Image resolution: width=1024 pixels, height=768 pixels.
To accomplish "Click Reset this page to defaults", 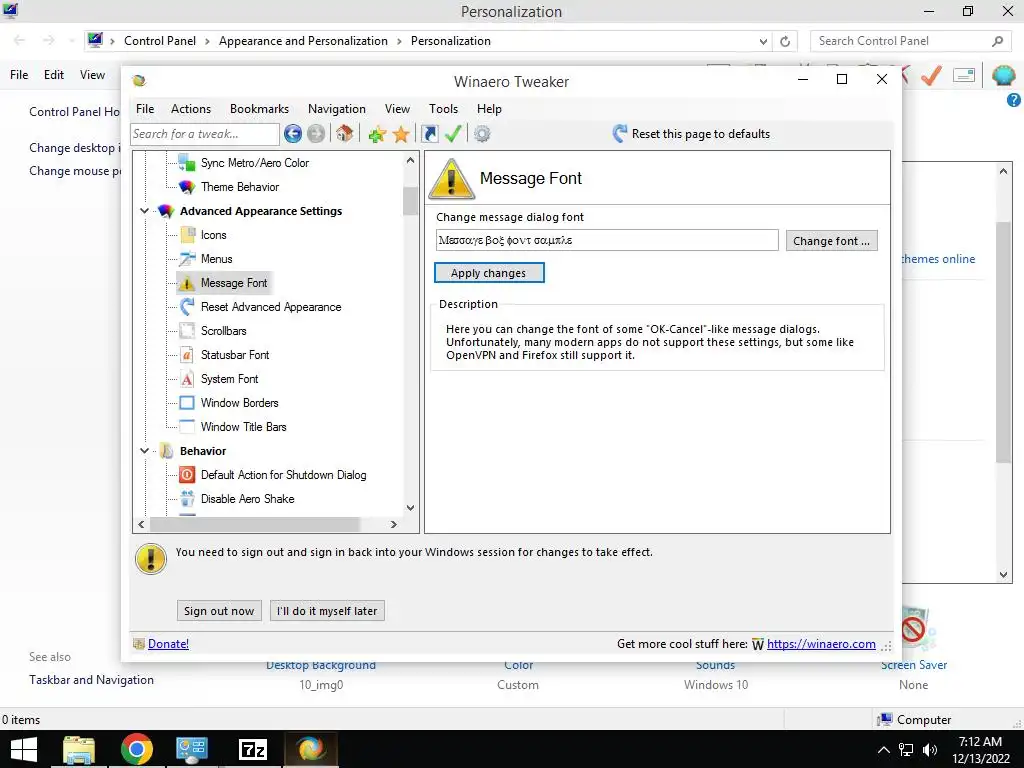I will [x=692, y=134].
